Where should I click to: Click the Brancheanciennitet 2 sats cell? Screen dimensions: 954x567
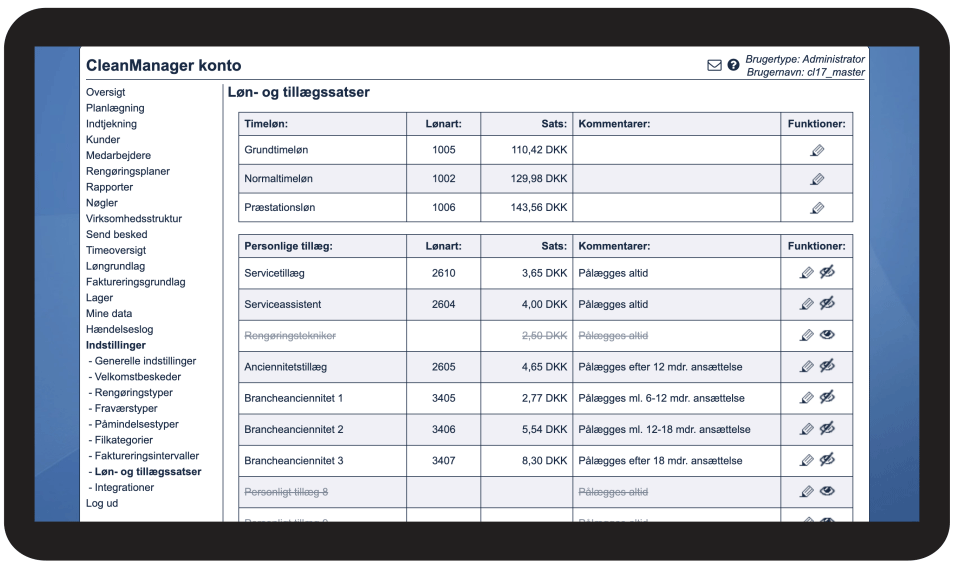click(x=526, y=430)
